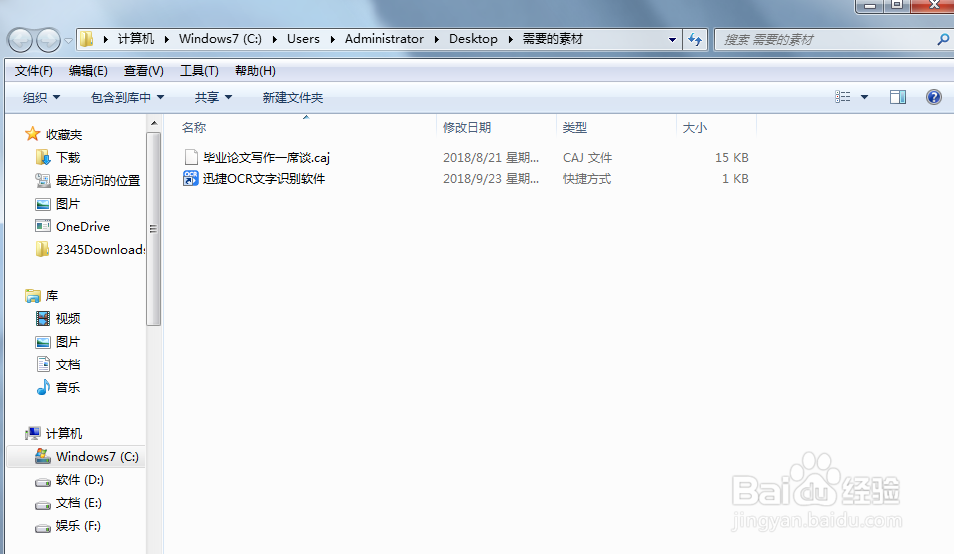
Task: Click the navigation pane scrollbar thumb
Action: (153, 229)
